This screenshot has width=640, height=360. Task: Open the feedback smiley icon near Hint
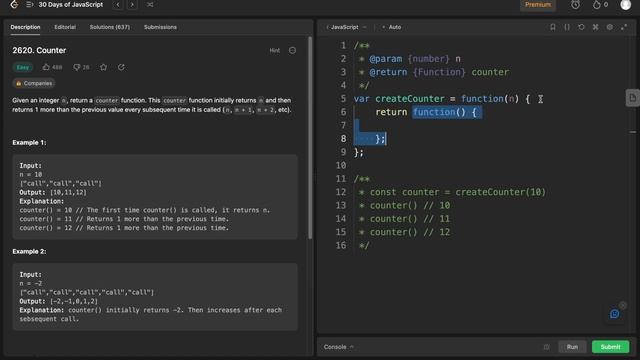[x=292, y=51]
